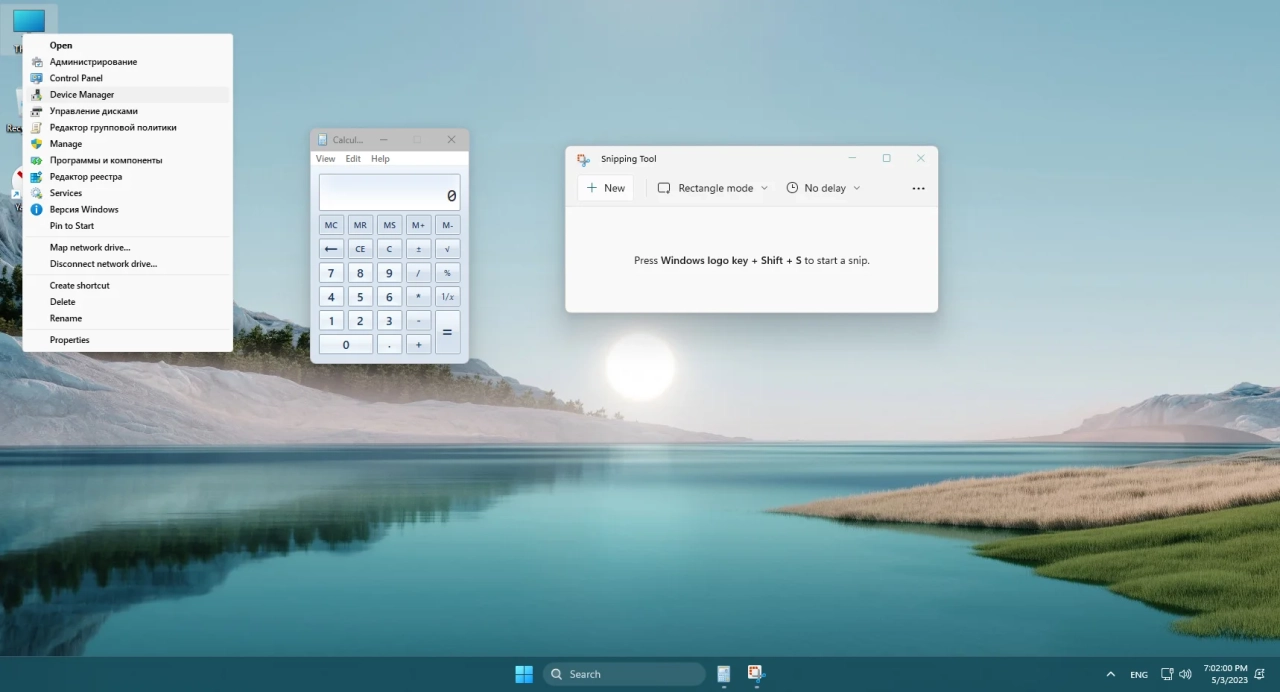This screenshot has height=692, width=1280.
Task: Click the Manage shield icon
Action: click(x=37, y=144)
